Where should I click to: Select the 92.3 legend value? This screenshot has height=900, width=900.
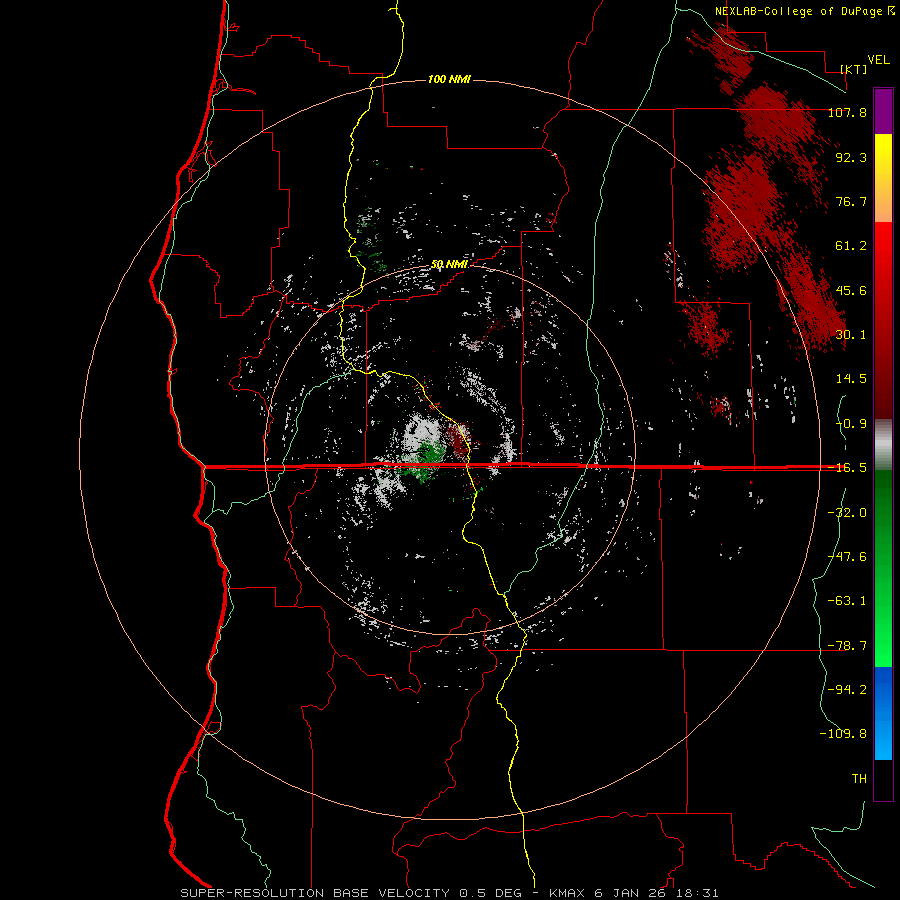click(851, 157)
